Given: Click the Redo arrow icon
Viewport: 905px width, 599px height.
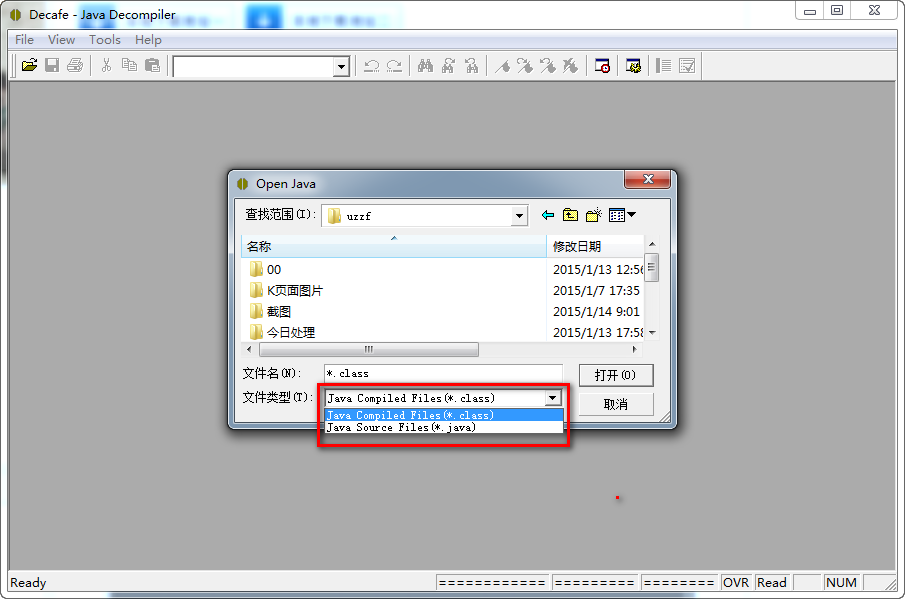Looking at the screenshot, I should 394,66.
